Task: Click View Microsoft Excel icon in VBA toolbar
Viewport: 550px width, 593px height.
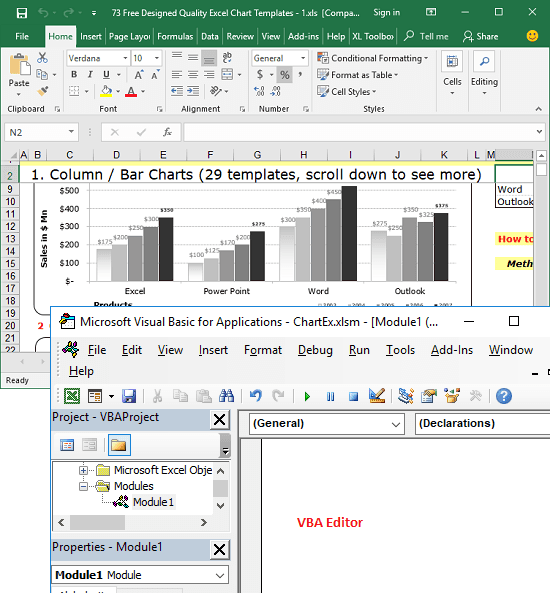Action: point(72,396)
